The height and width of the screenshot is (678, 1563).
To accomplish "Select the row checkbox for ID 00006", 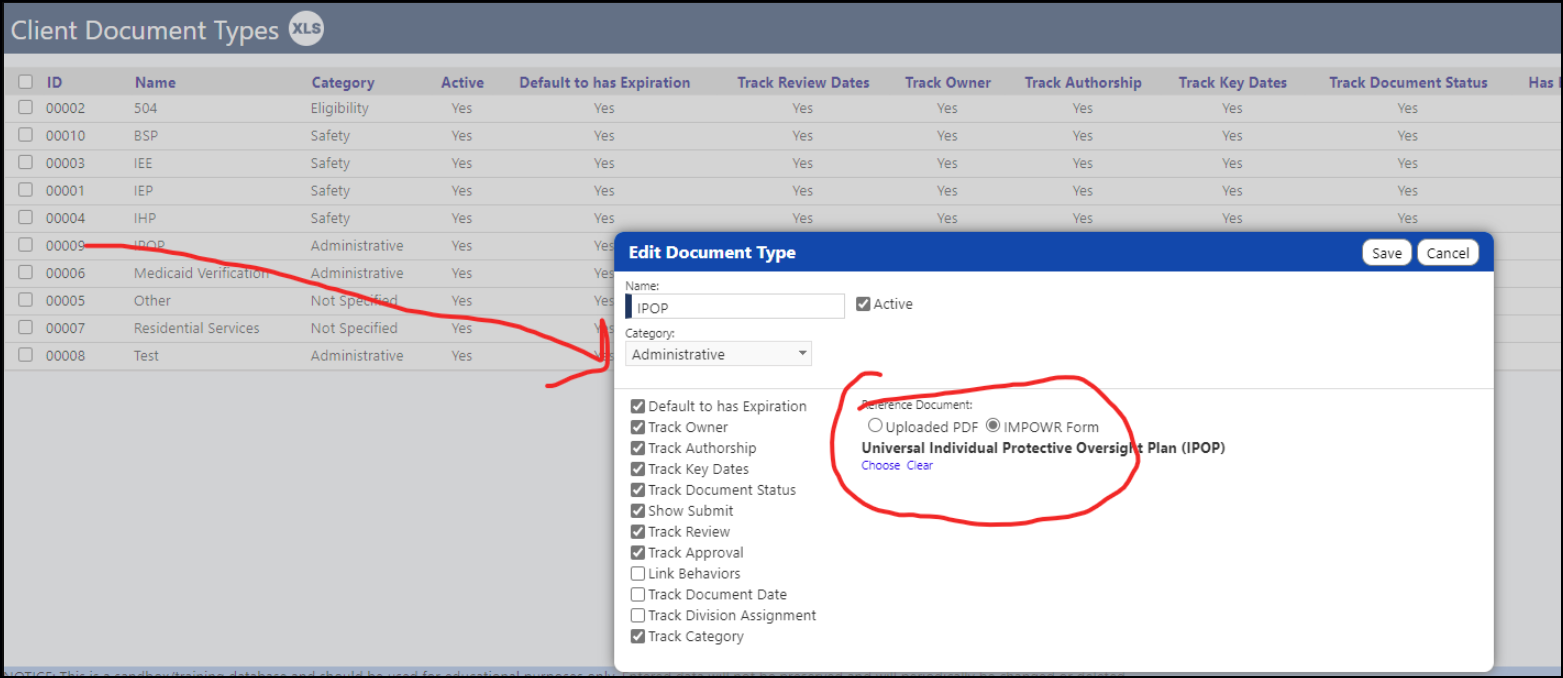I will click(x=25, y=272).
